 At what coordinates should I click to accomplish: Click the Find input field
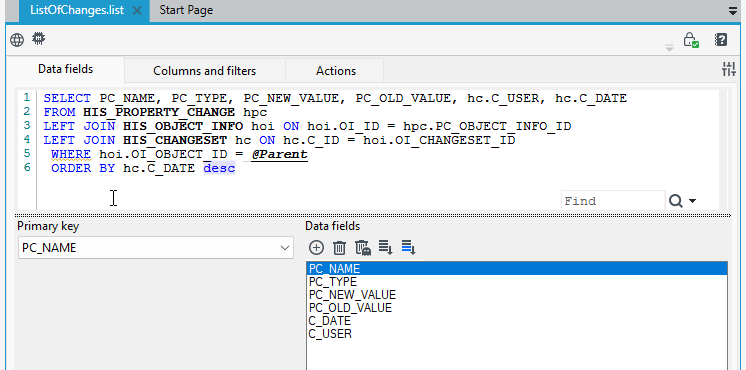point(613,201)
